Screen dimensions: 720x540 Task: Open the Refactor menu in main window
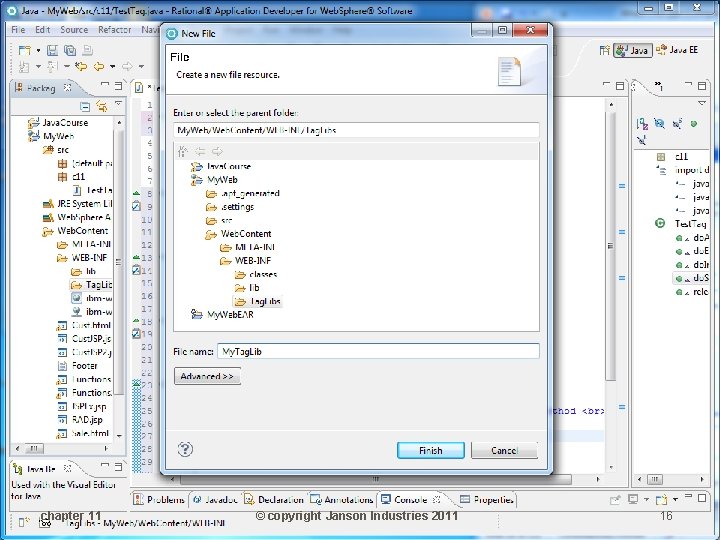tap(114, 29)
